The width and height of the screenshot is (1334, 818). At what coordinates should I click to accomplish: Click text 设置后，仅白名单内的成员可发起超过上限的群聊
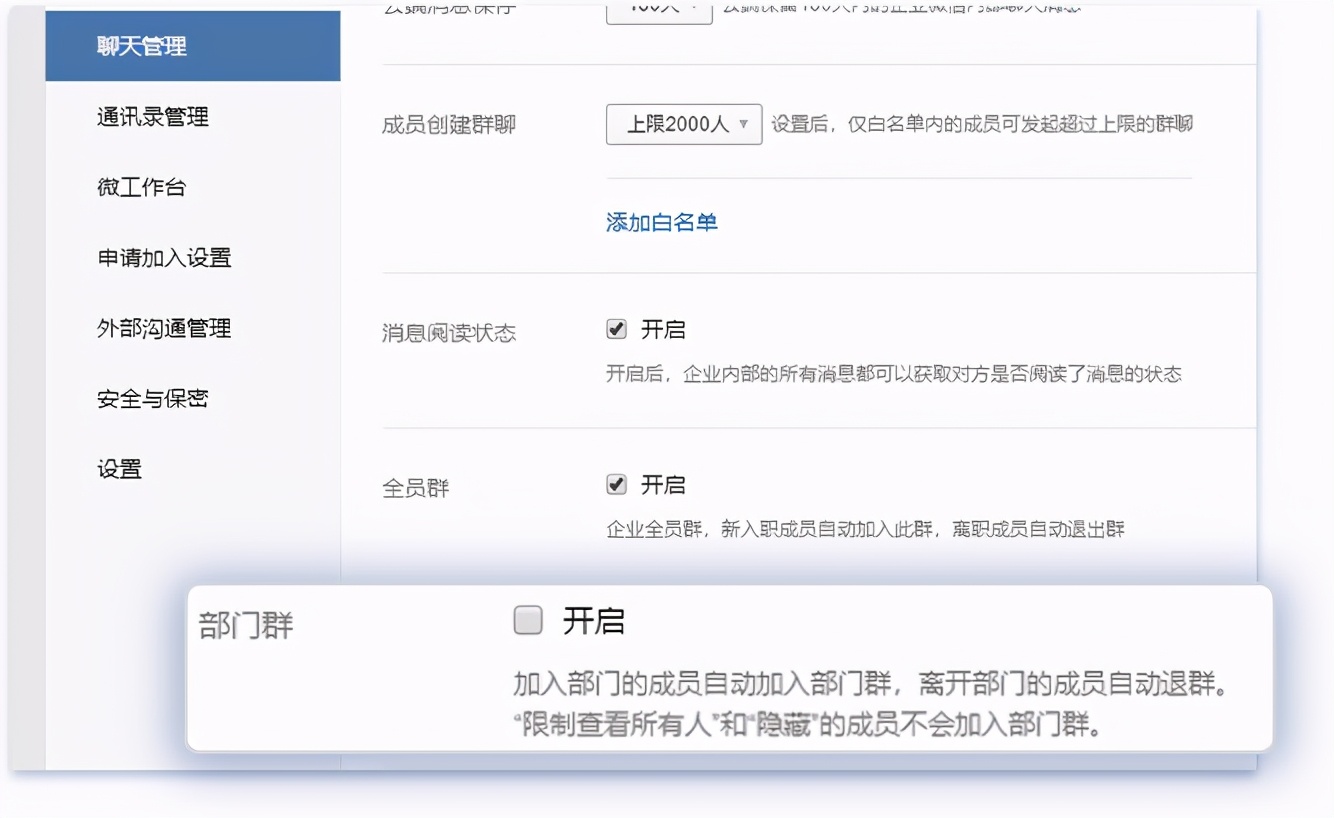982,125
